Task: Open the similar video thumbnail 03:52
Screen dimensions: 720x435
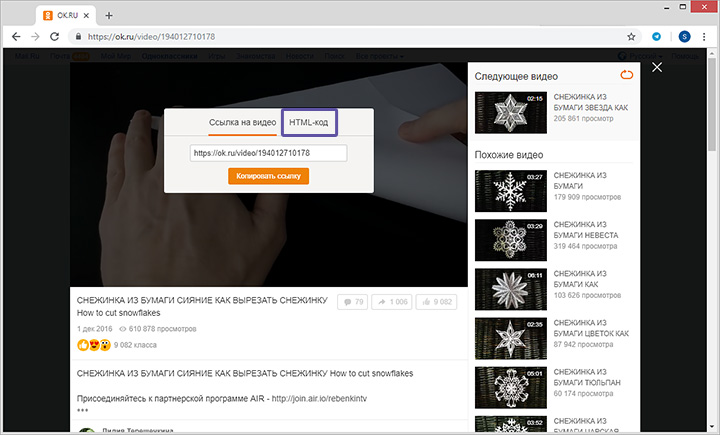Action: click(x=511, y=424)
